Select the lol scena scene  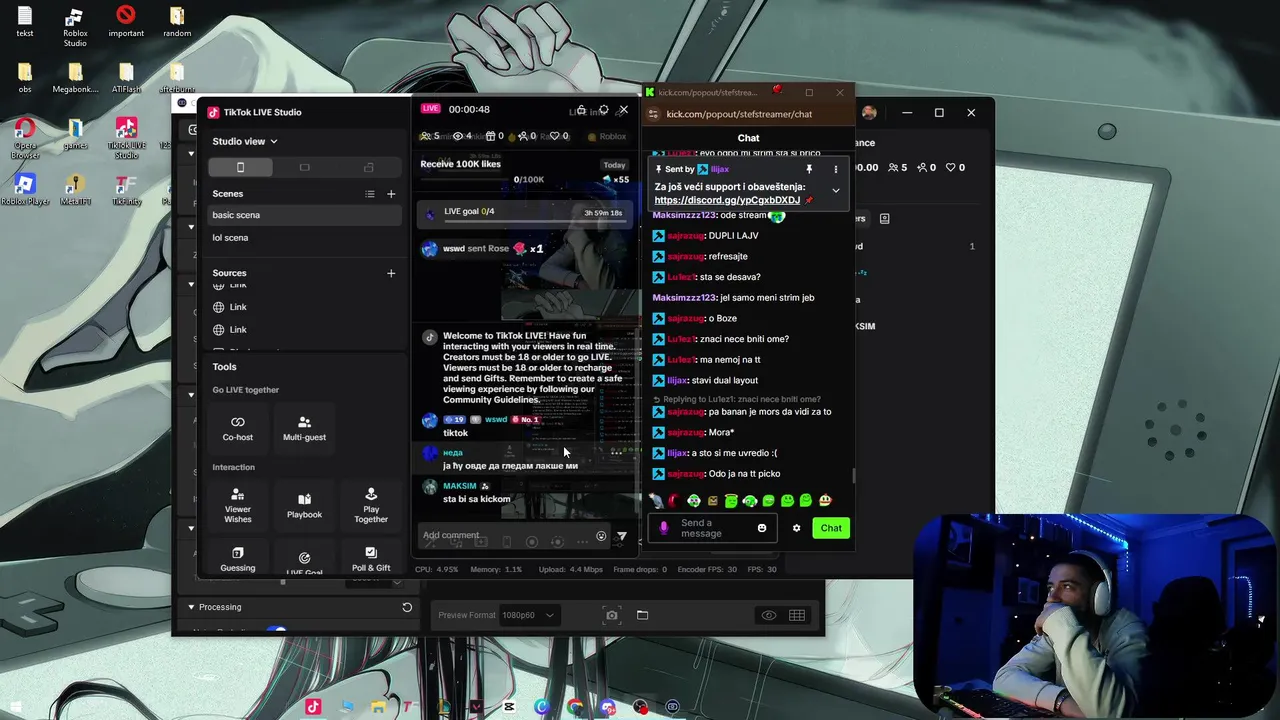click(305, 238)
